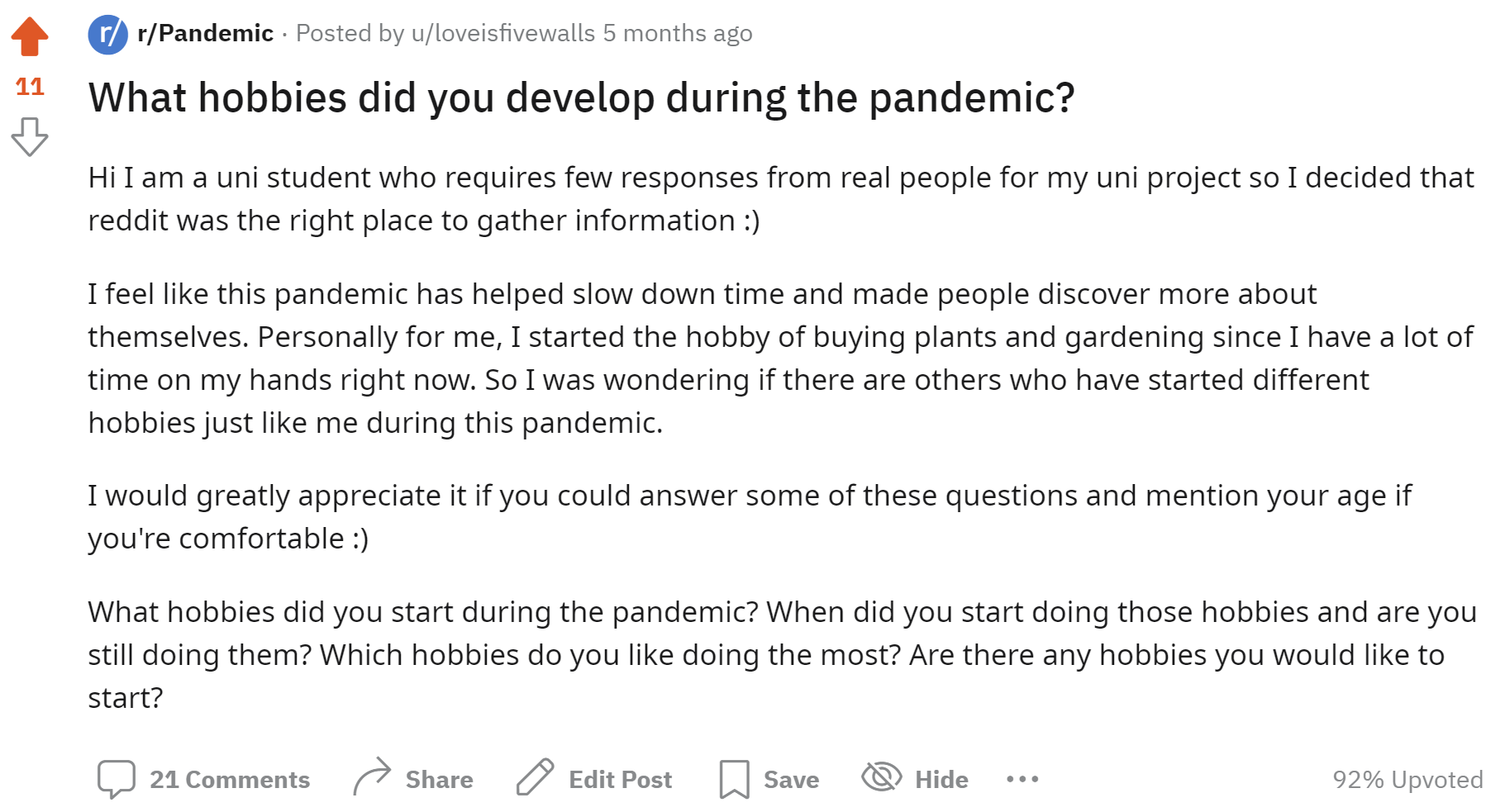This screenshot has height=812, width=1505.
Task: Click the Share button label
Action: pyautogui.click(x=439, y=780)
